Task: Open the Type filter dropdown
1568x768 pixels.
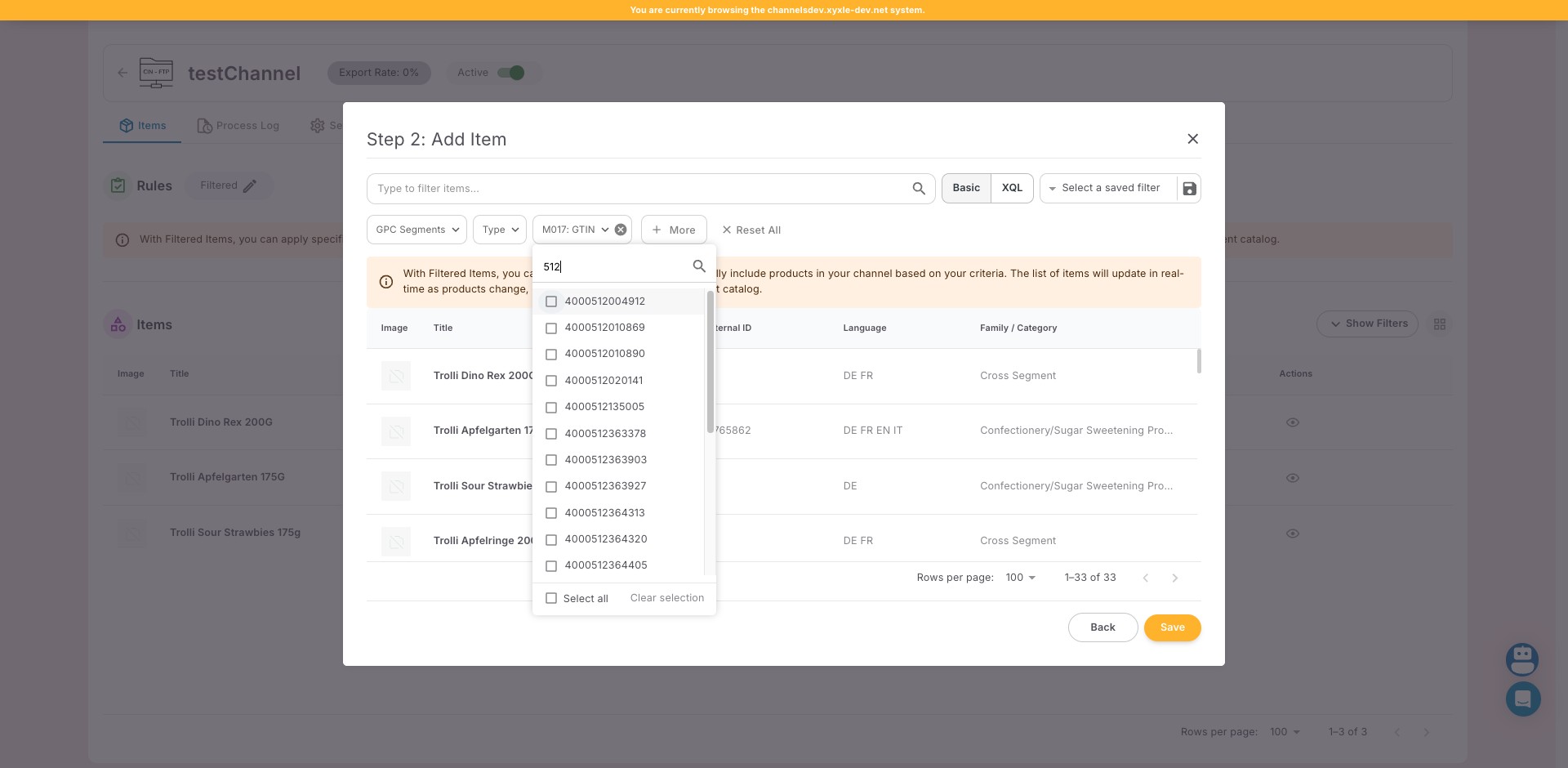Action: pos(500,230)
